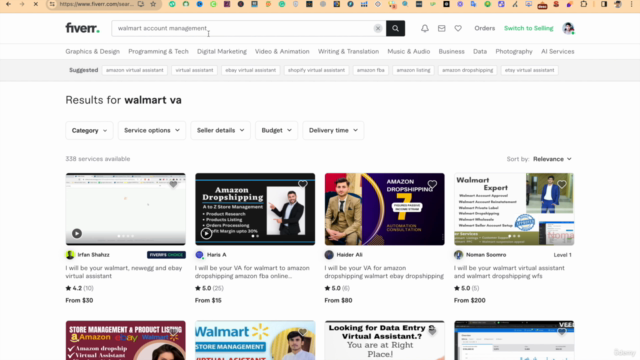Expand the Category filter dropdown
Viewport: 640px width, 360px height.
click(89, 131)
